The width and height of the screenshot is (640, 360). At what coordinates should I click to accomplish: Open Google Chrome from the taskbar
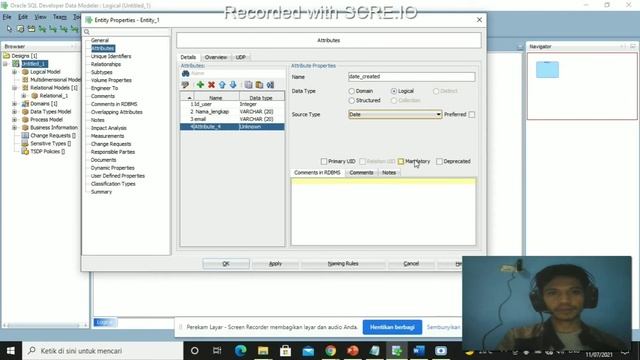(331, 351)
